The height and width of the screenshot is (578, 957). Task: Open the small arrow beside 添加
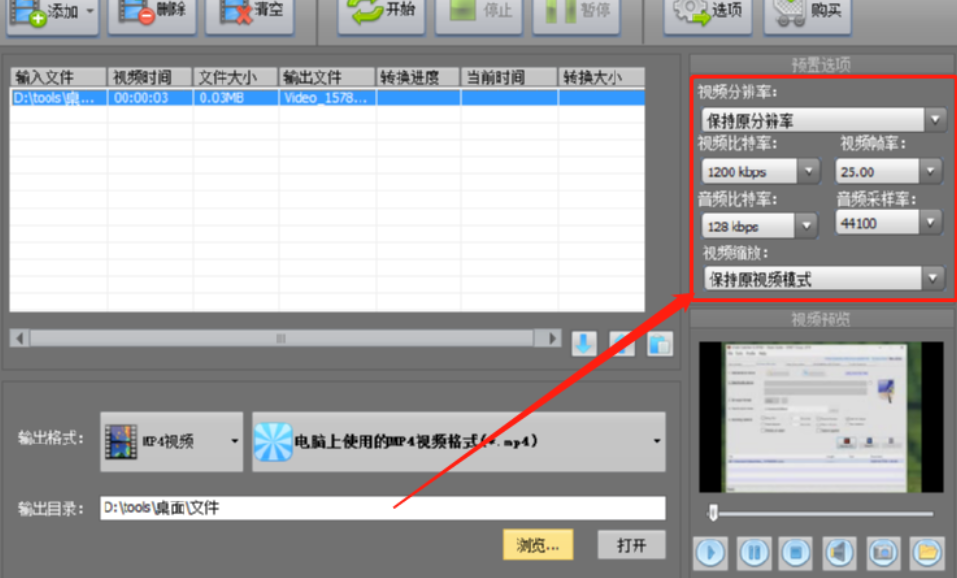coord(90,11)
